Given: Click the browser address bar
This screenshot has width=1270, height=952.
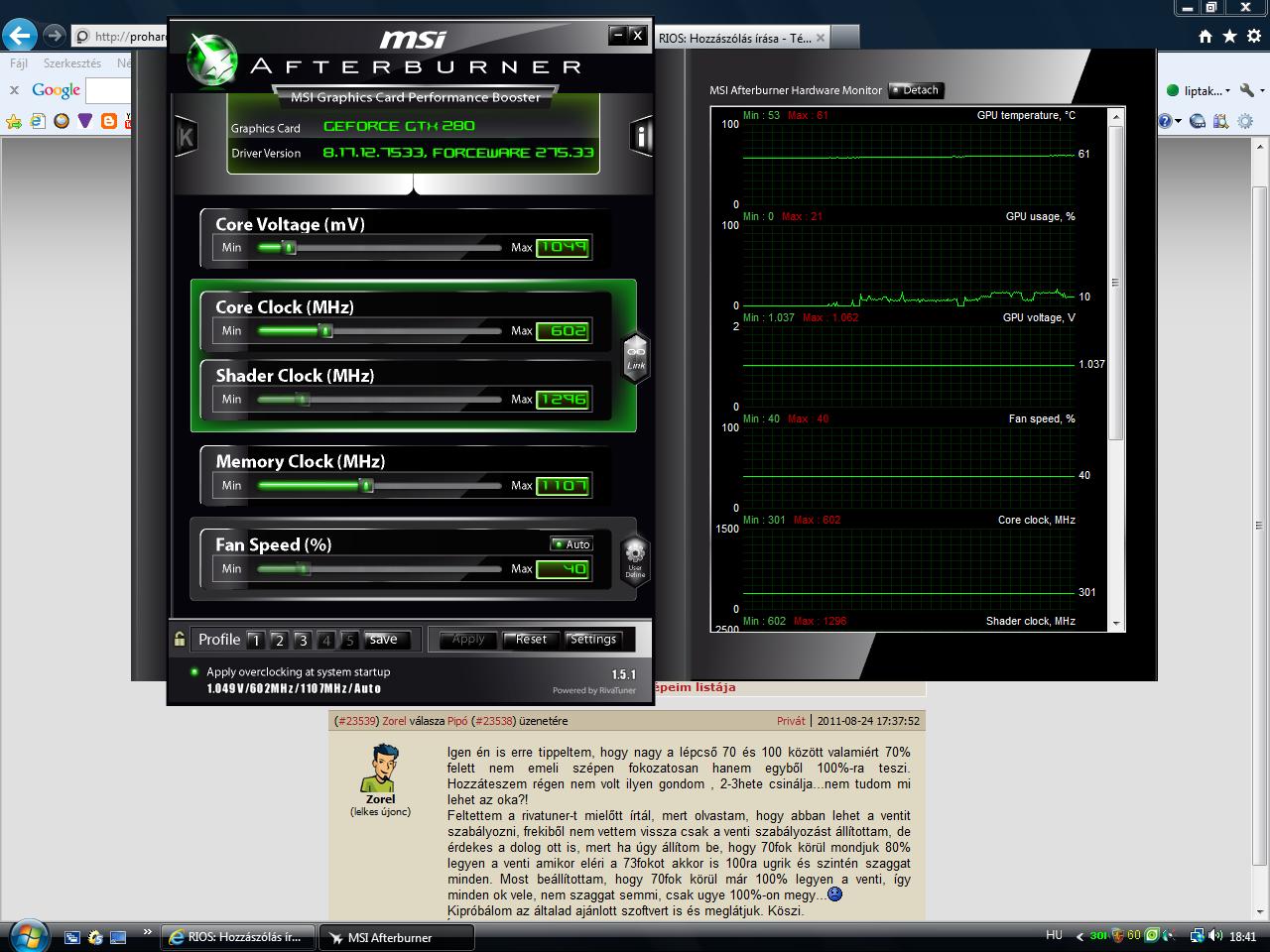Looking at the screenshot, I should [121, 37].
